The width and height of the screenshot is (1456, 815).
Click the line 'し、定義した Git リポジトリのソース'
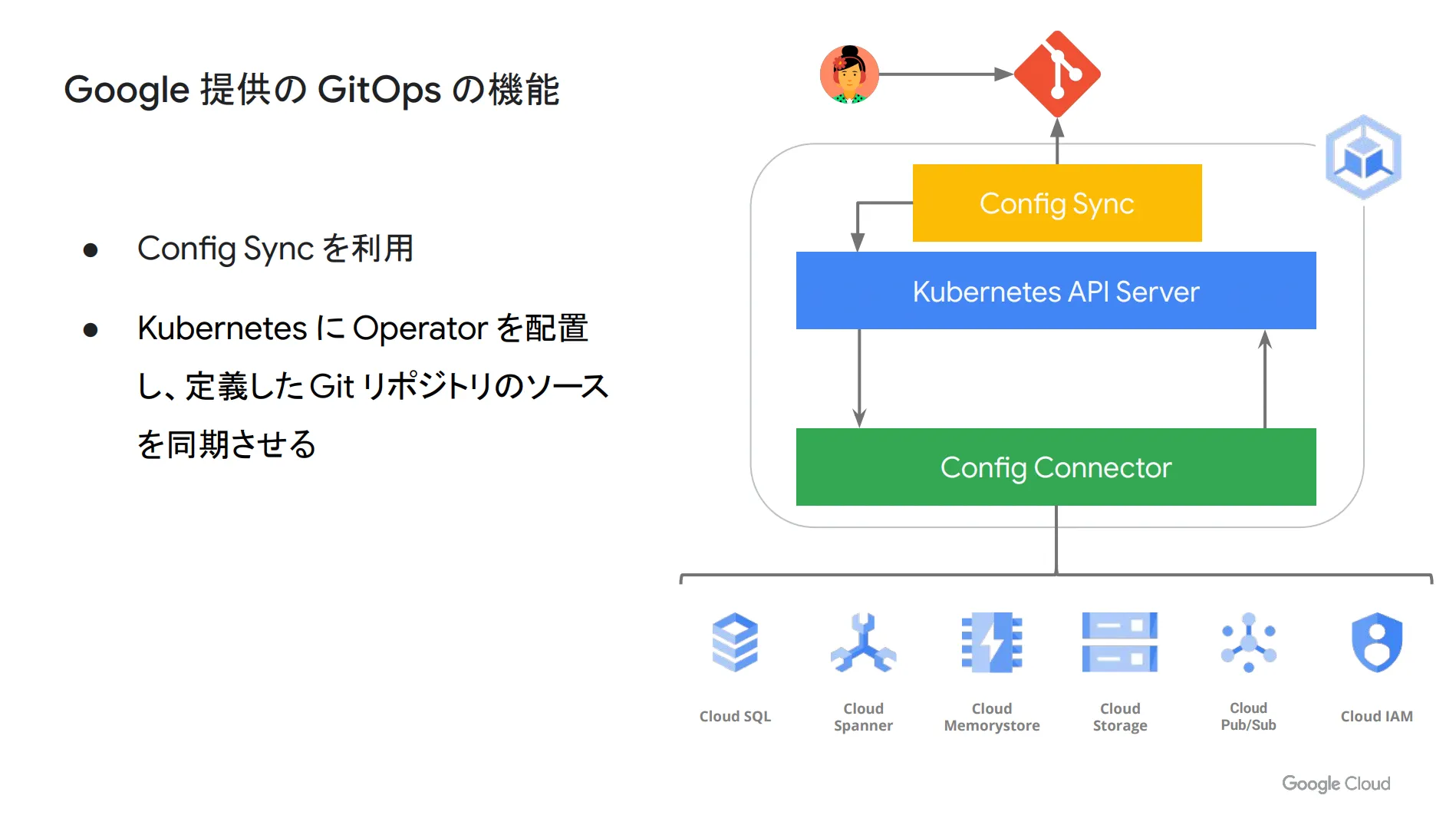(x=373, y=386)
